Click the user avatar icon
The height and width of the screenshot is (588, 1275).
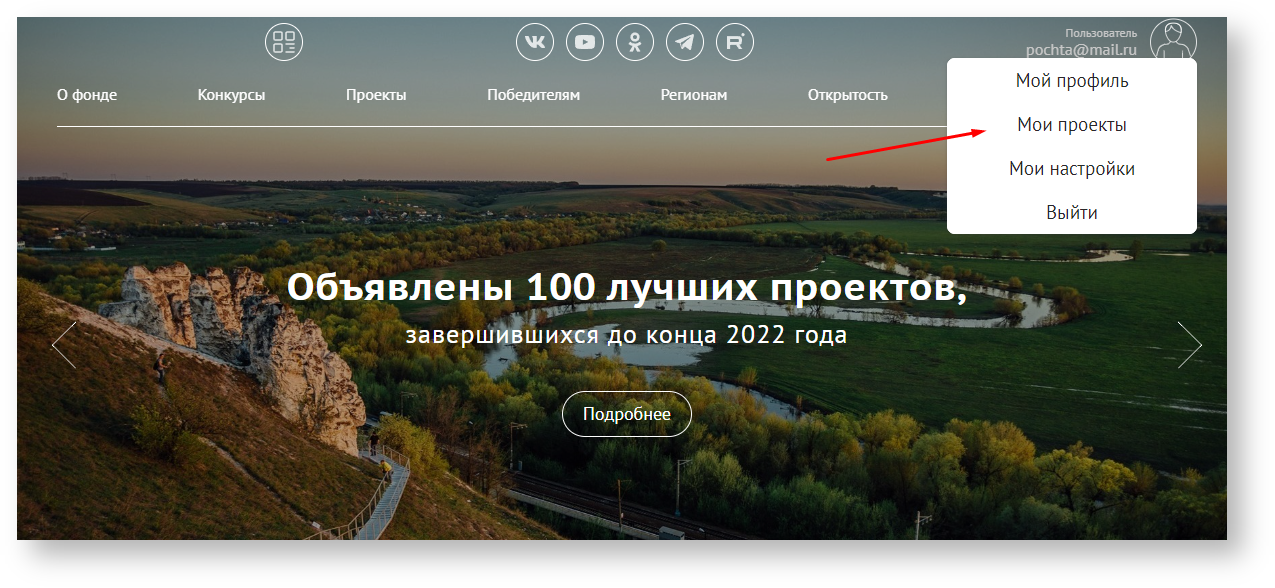click(x=1173, y=41)
